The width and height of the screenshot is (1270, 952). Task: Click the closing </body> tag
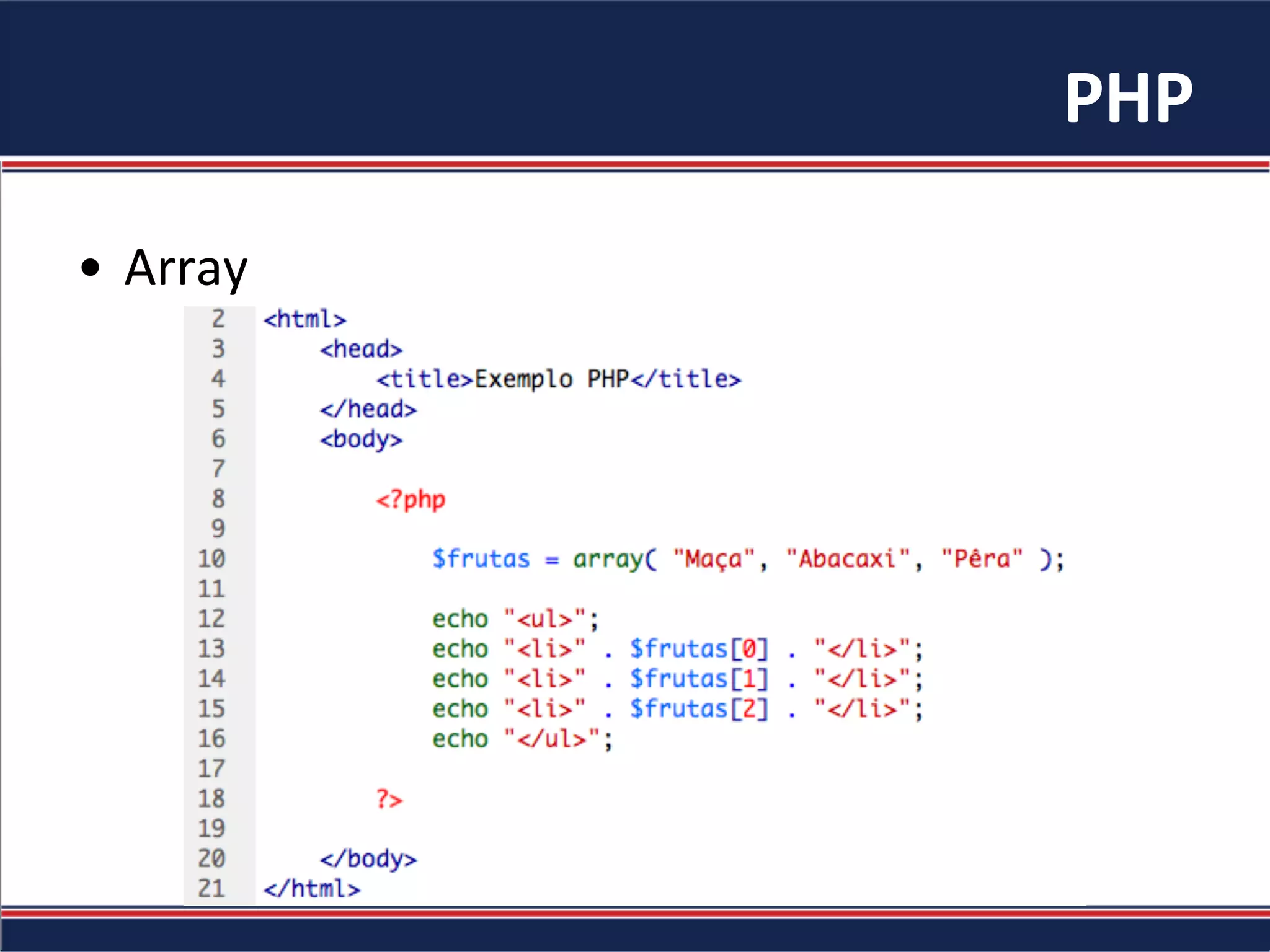click(x=368, y=859)
